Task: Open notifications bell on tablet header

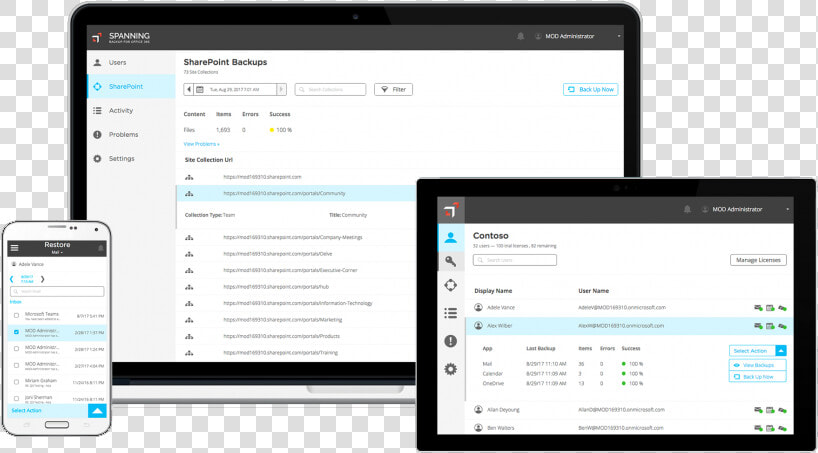Action: (687, 209)
